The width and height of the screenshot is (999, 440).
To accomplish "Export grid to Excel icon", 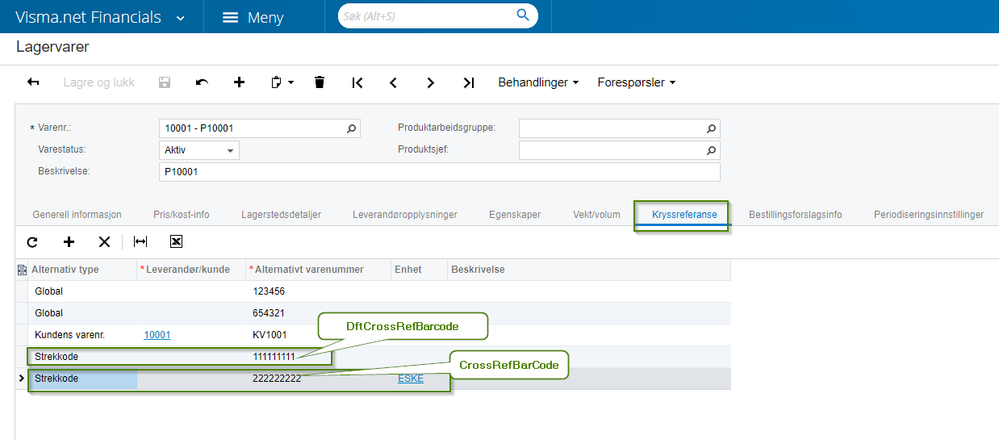I will coord(176,241).
